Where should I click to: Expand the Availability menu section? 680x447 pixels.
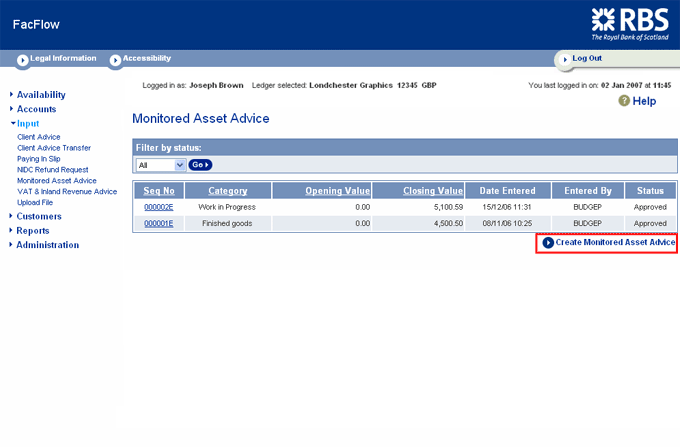pos(41,95)
